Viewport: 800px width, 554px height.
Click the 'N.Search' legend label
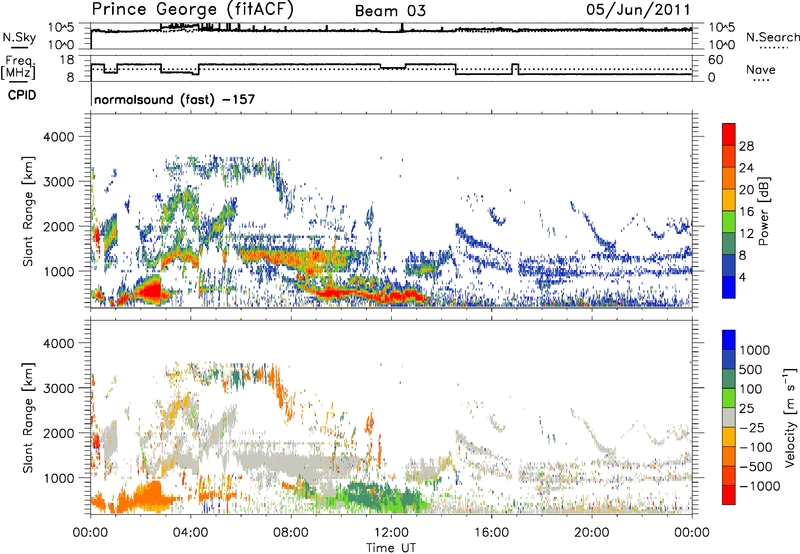772,37
